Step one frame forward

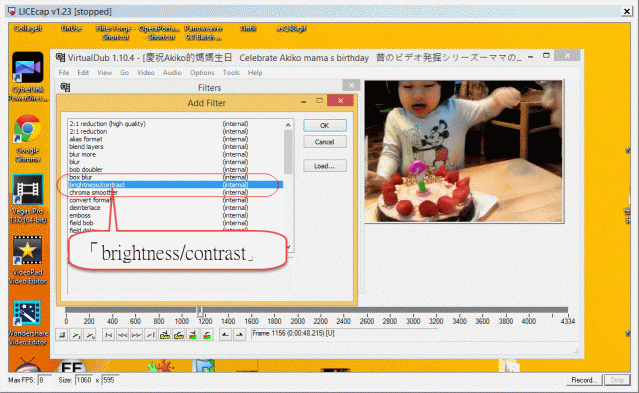coord(137,335)
